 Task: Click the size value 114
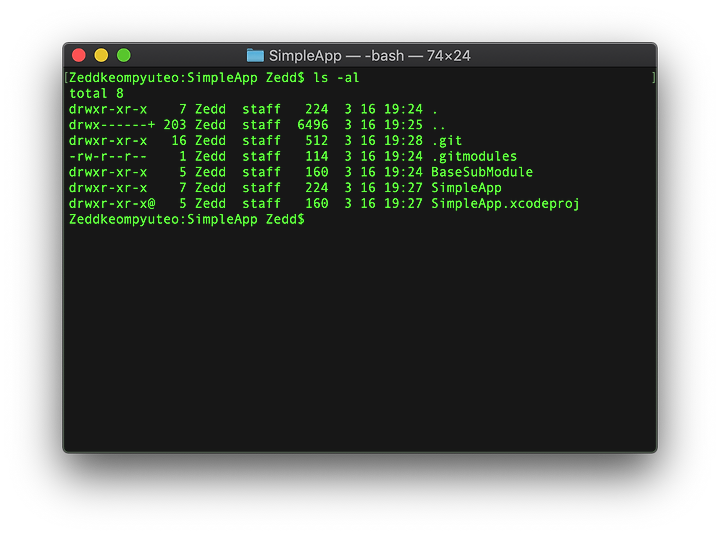(317, 156)
